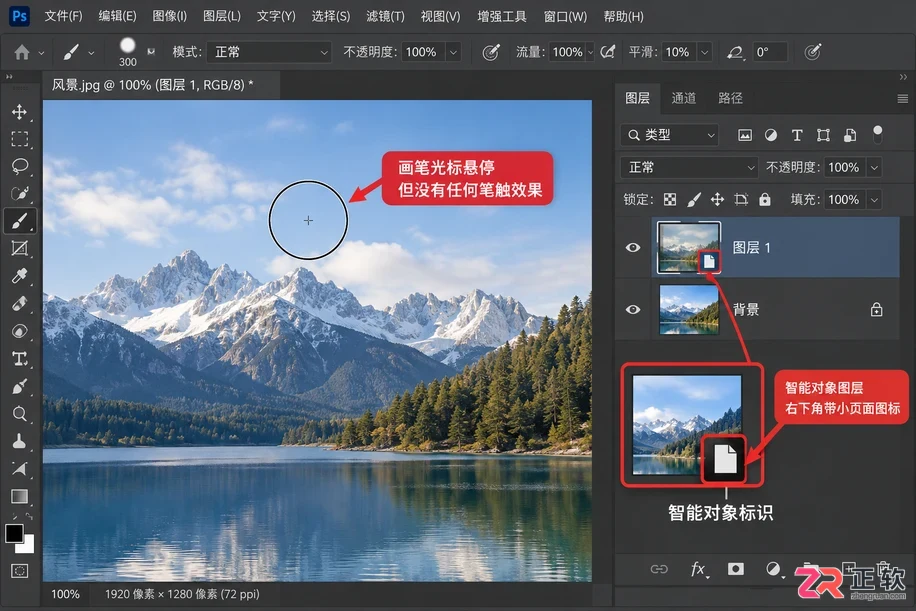Swap foreground and background colors

[x=29, y=516]
